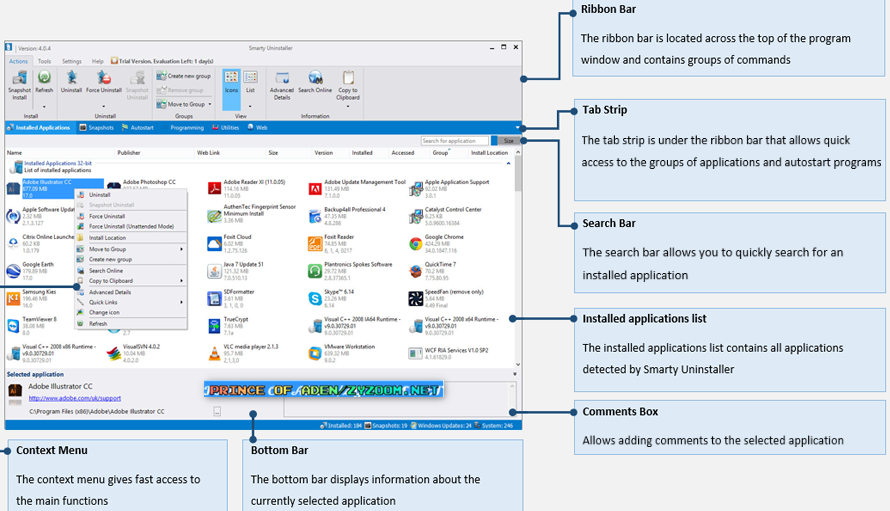The height and width of the screenshot is (511, 890).
Task: Click in the Search for application field
Action: (455, 141)
